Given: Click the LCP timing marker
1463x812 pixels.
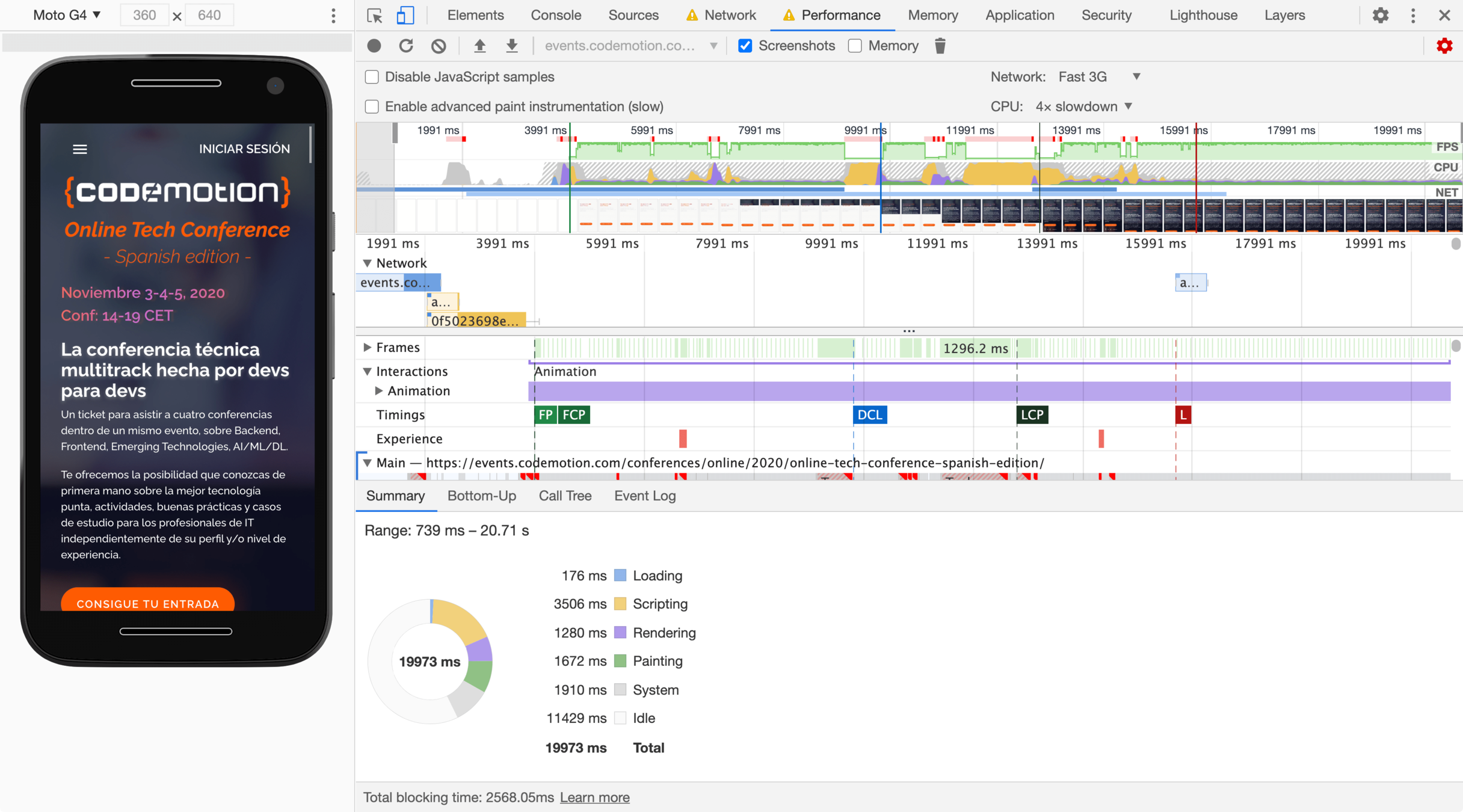Looking at the screenshot, I should (1032, 415).
